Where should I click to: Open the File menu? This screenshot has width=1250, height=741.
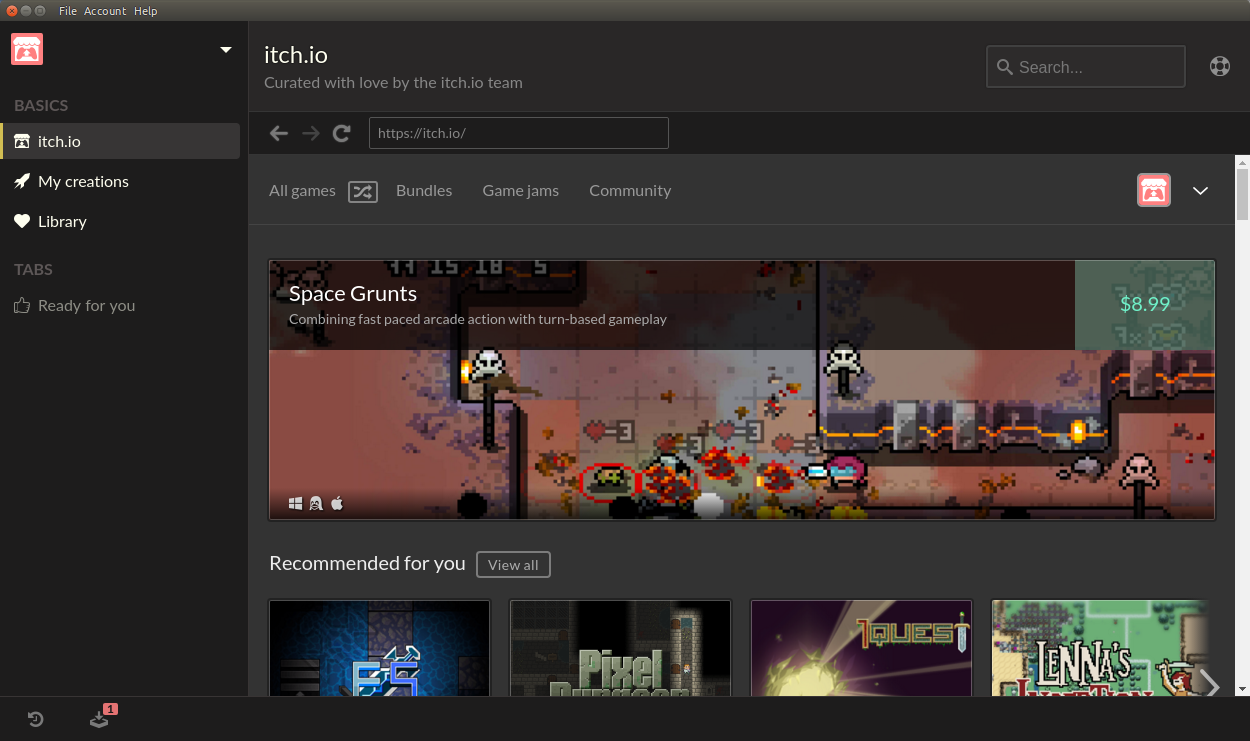click(x=68, y=11)
